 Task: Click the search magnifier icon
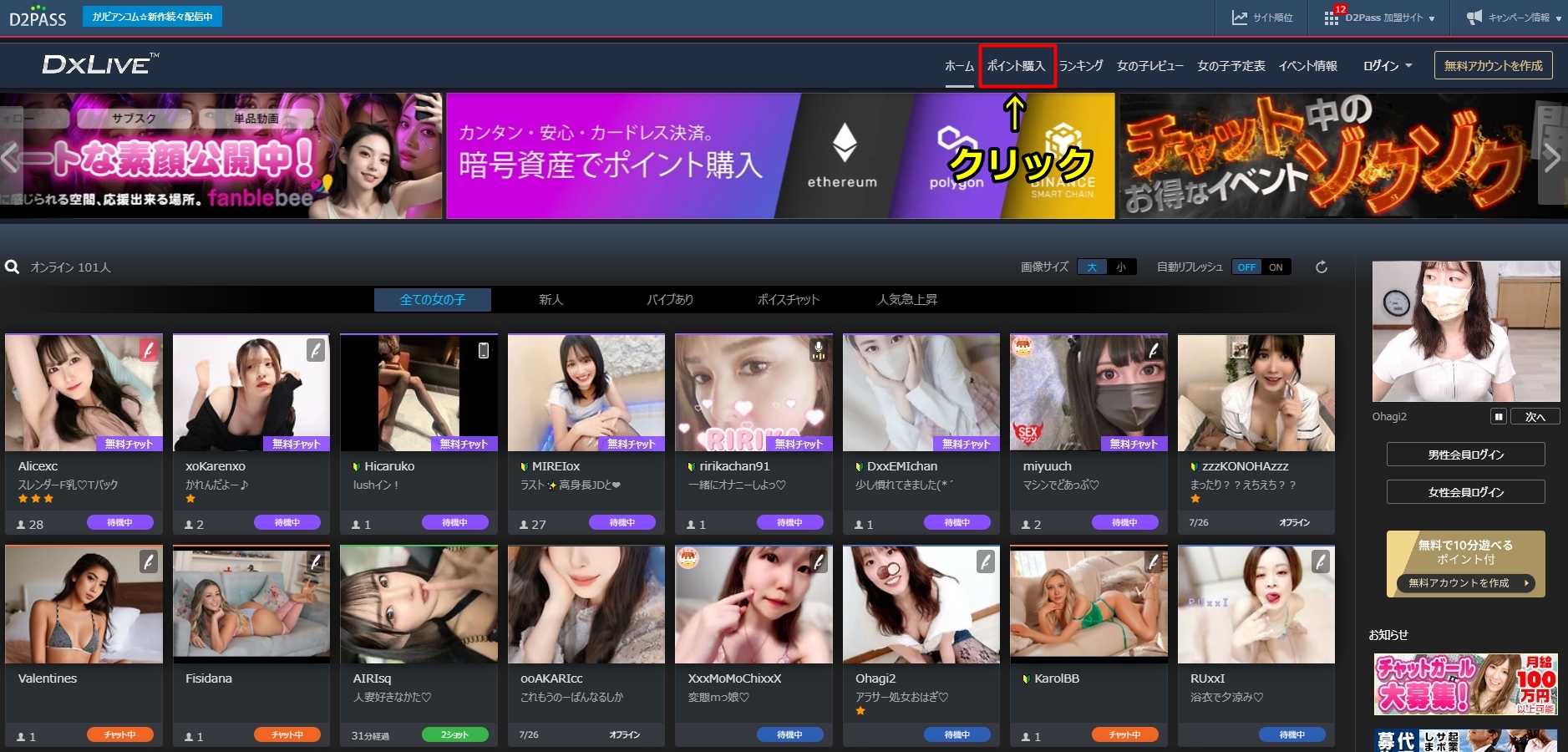tap(13, 267)
